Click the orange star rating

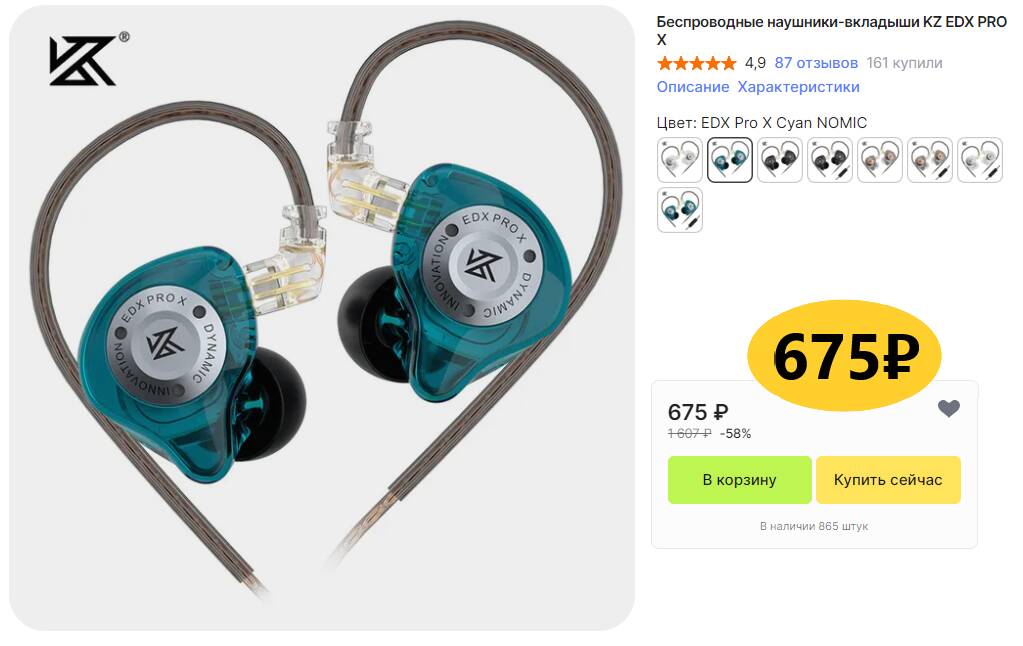click(x=697, y=63)
